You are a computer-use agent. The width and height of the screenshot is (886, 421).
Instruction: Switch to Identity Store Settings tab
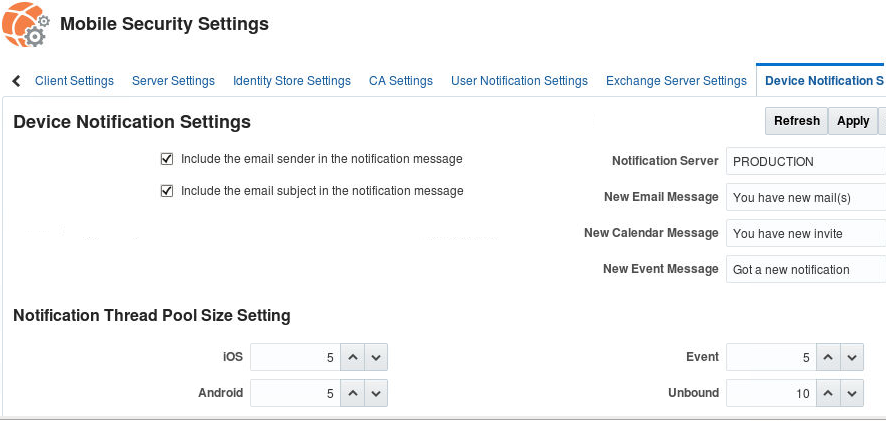292,81
